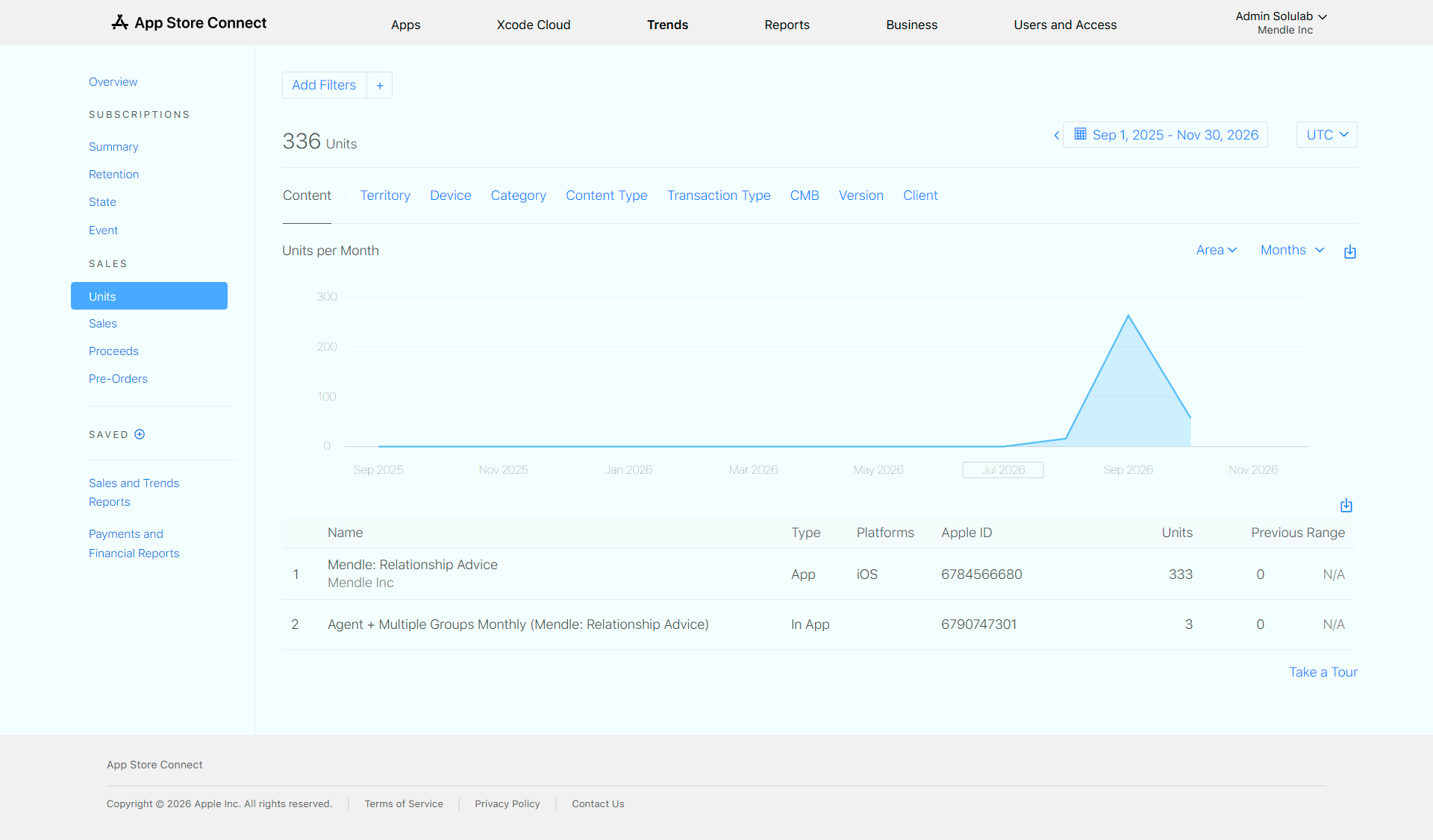Select Agent + Multiple Groups Monthly row
This screenshot has width=1433, height=840.
pos(817,624)
